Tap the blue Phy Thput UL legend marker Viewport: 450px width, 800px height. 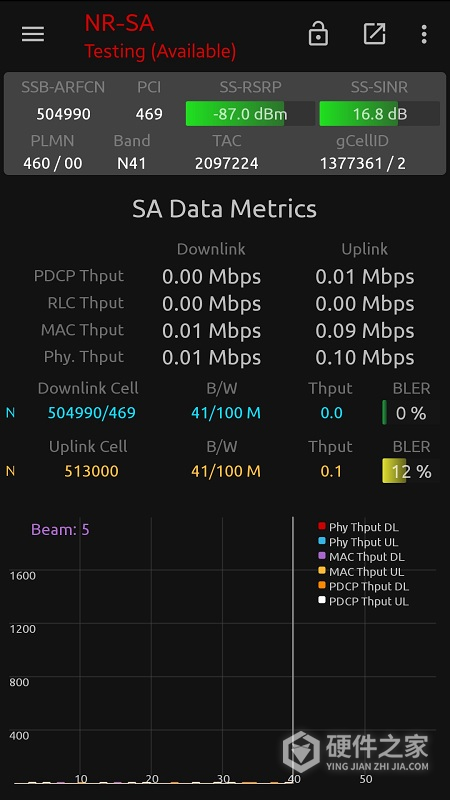coord(322,541)
